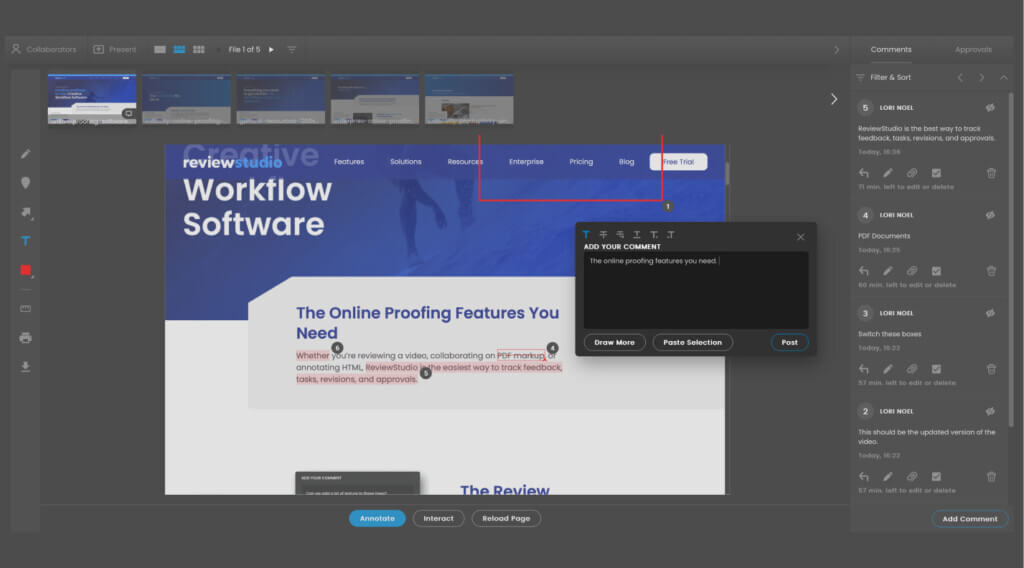Reply to comment 5
The width and height of the screenshot is (1024, 568).
point(864,173)
